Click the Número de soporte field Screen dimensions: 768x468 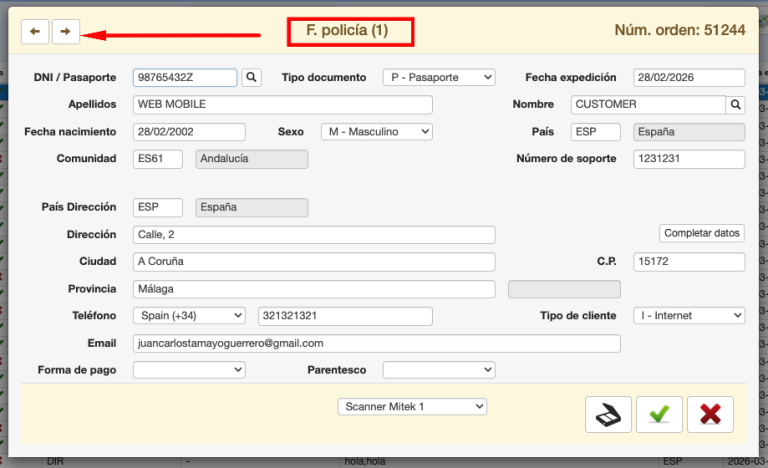(689, 159)
